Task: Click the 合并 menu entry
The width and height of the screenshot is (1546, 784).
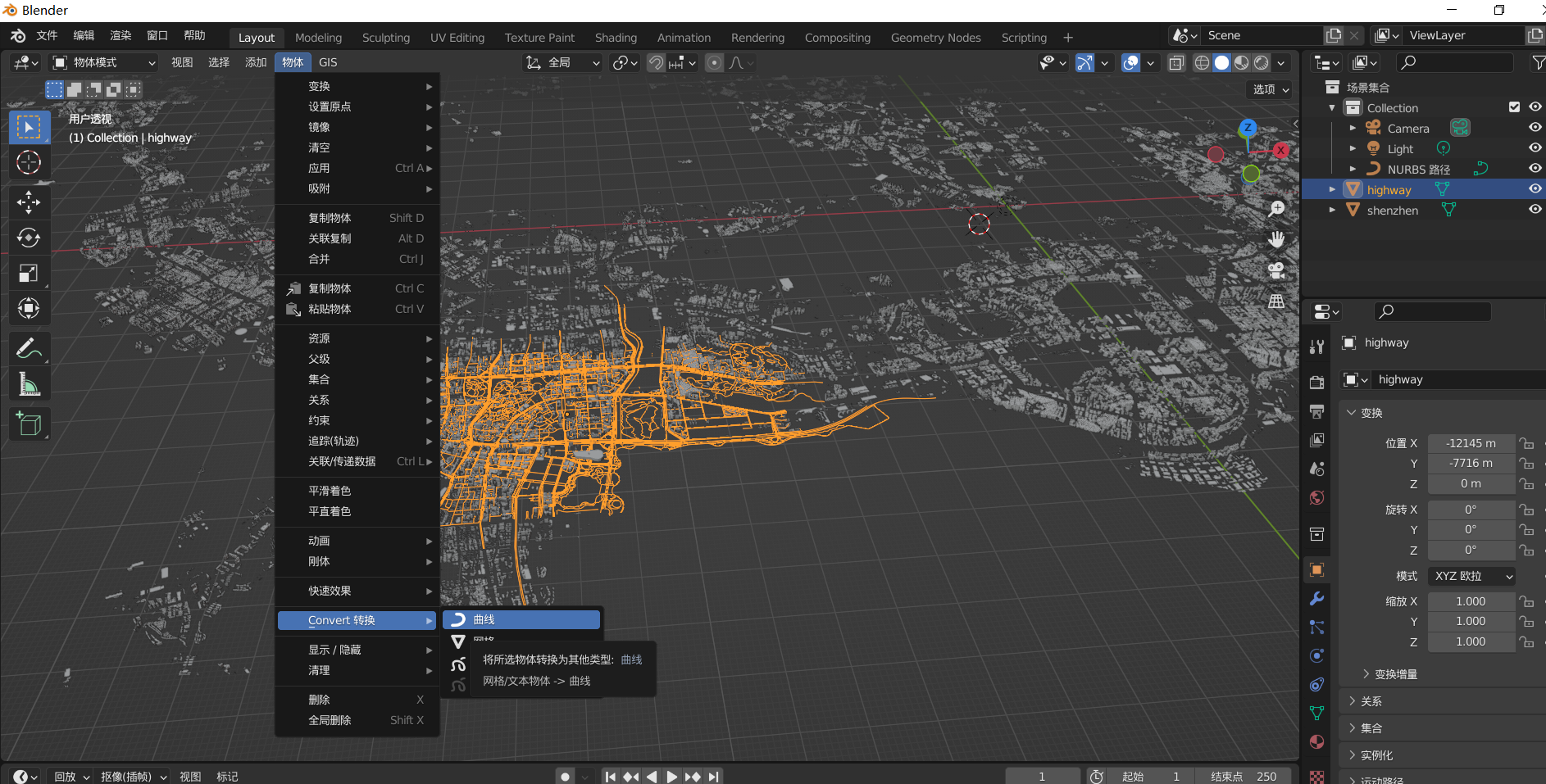Action: [357, 259]
